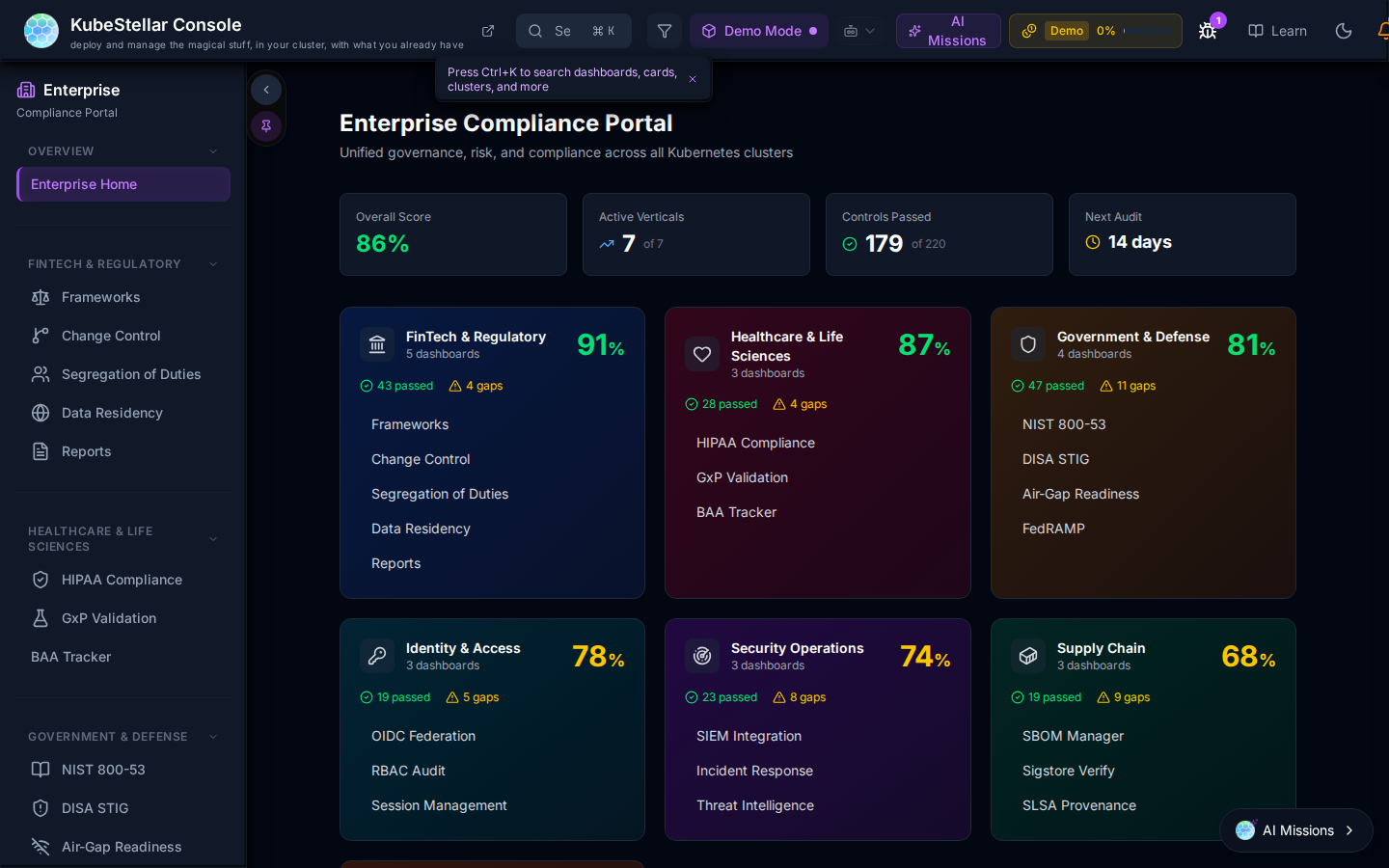This screenshot has height=868, width=1389.
Task: Click the AI Missions button in the top bar
Action: (947, 31)
